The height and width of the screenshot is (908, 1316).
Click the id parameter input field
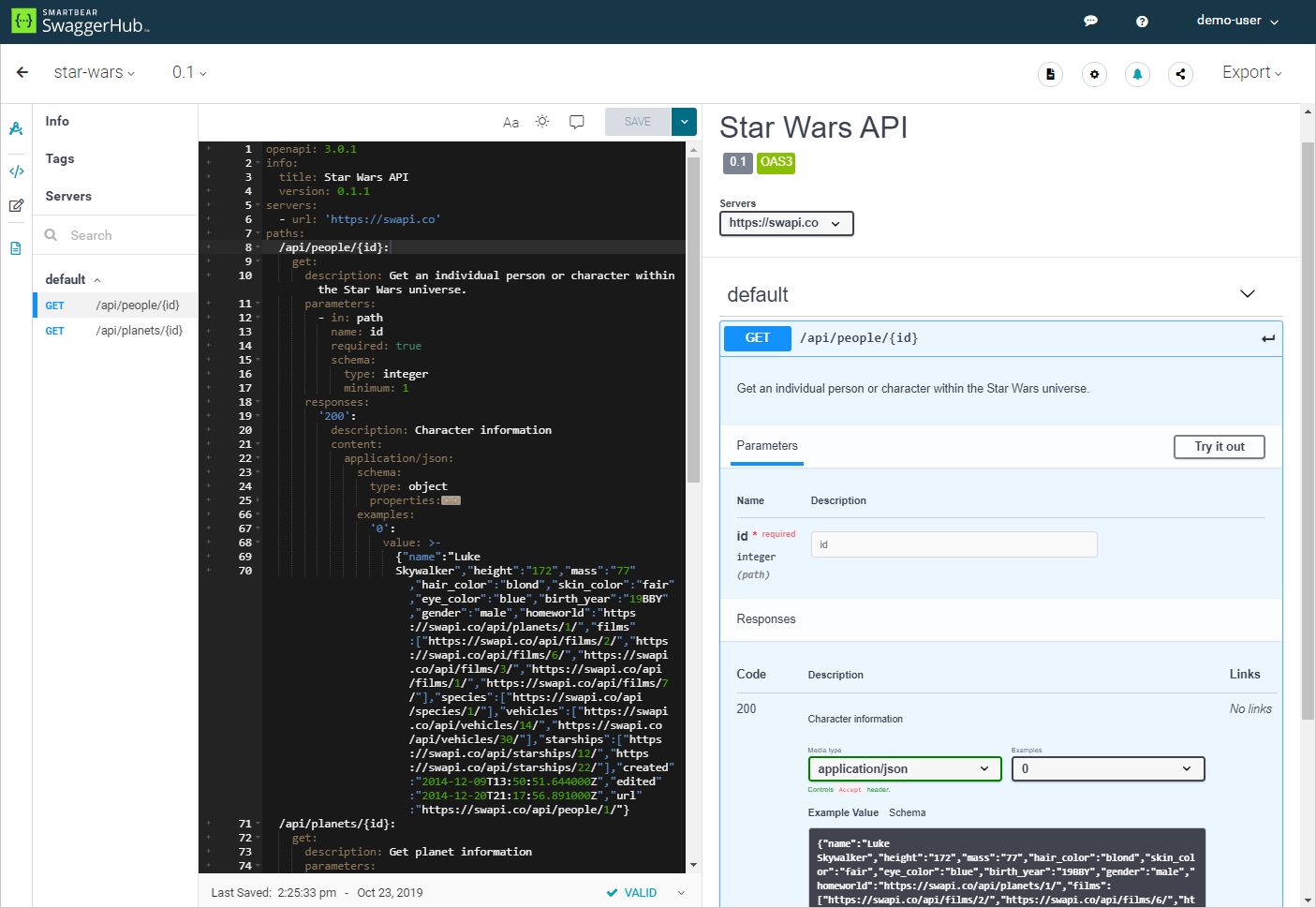point(954,544)
